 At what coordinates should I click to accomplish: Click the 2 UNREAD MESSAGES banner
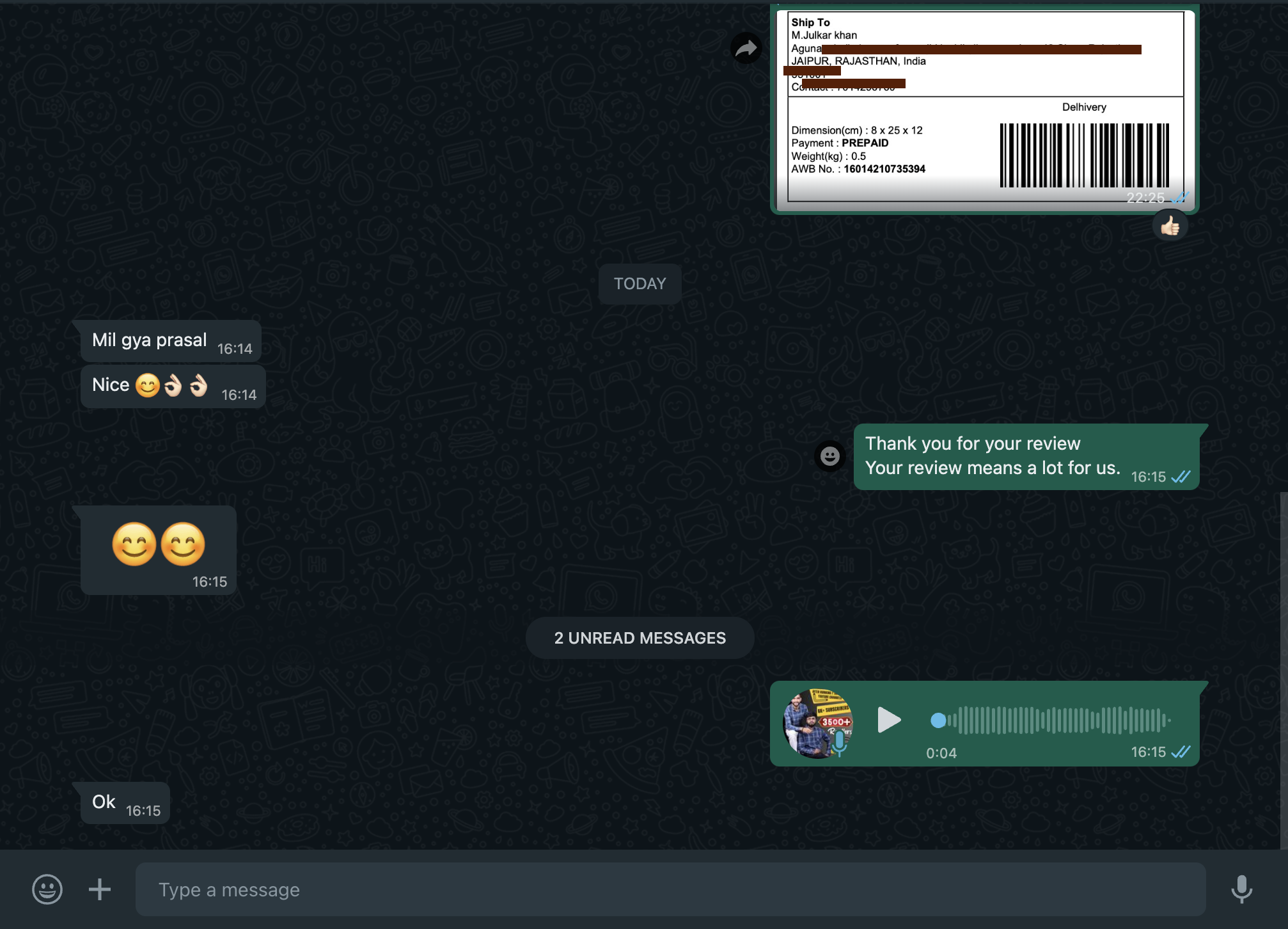click(x=640, y=638)
